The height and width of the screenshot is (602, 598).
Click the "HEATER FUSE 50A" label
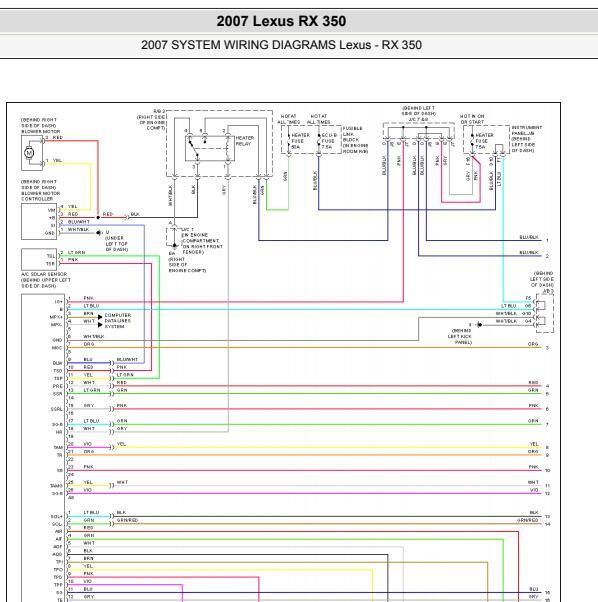coord(300,141)
